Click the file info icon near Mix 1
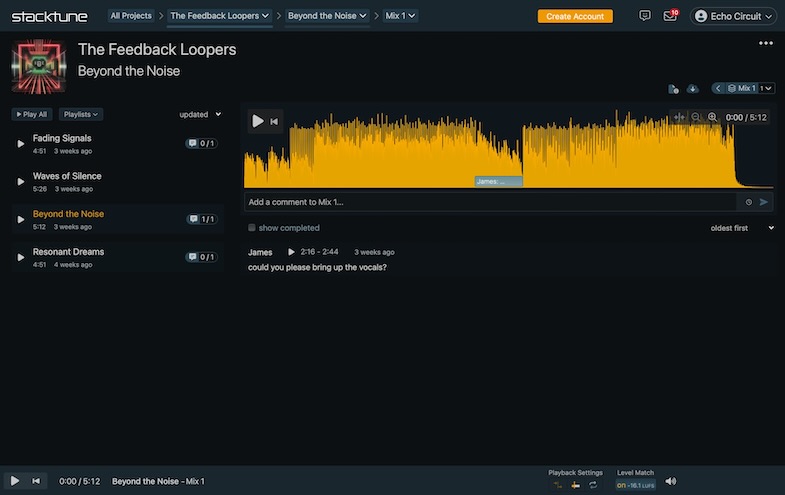The width and height of the screenshot is (785, 495). [673, 89]
